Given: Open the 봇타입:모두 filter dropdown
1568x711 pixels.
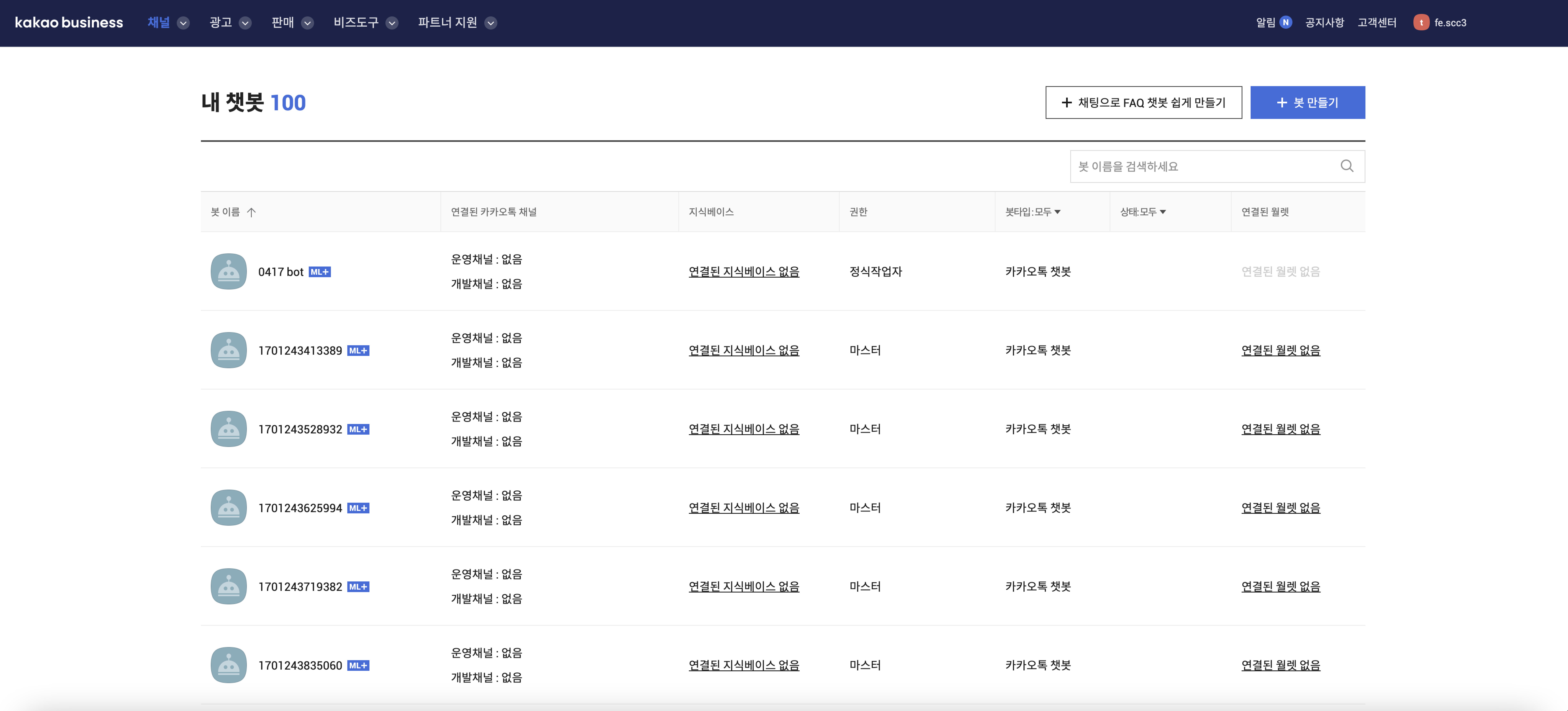Looking at the screenshot, I should (x=1033, y=212).
